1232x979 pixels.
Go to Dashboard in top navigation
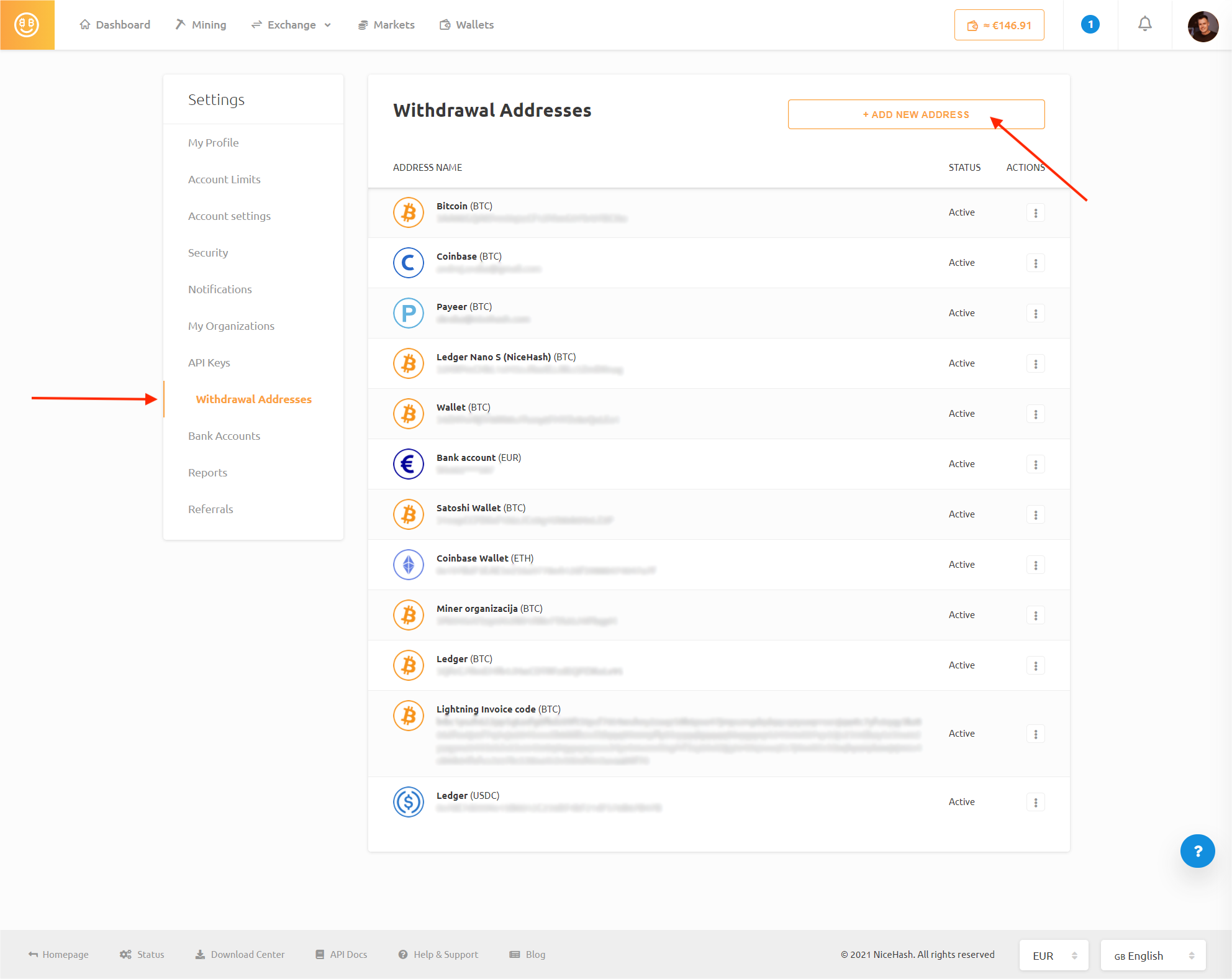[x=115, y=25]
